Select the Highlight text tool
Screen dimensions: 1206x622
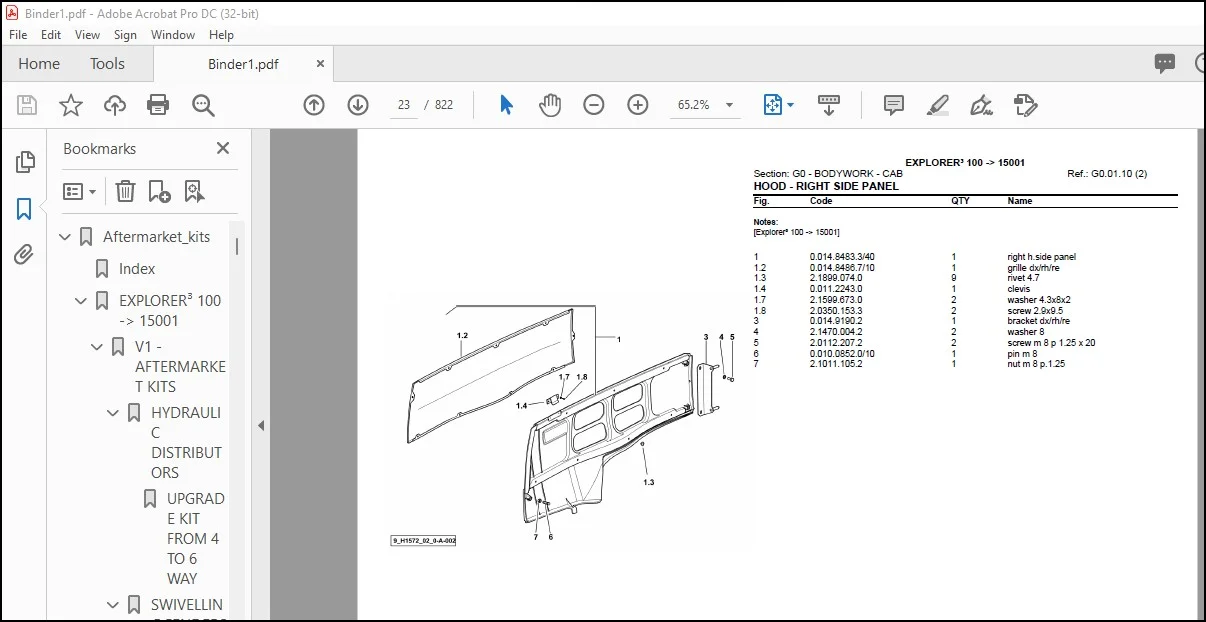click(937, 105)
